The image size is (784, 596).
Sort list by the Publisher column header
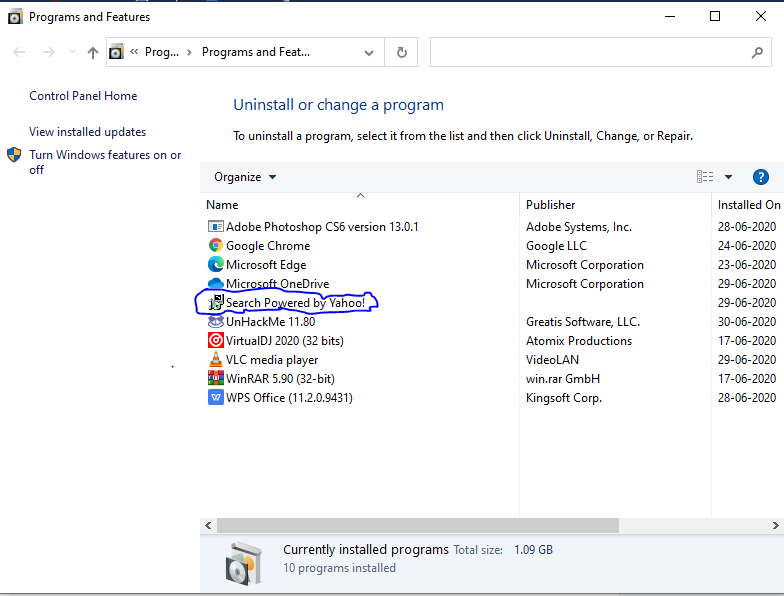point(551,205)
